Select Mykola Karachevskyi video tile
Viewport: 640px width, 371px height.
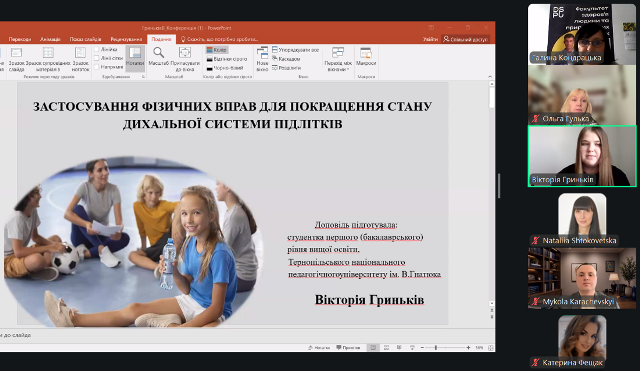(x=582, y=278)
